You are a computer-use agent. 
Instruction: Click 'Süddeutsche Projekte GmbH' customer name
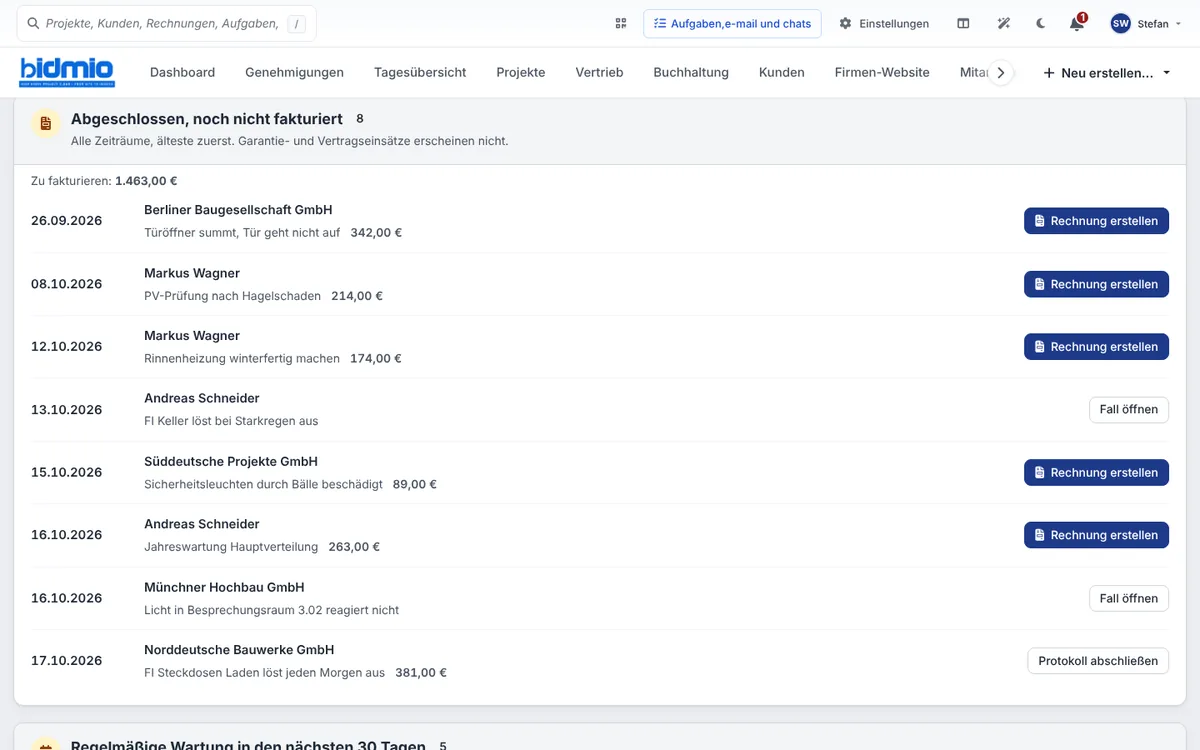pyautogui.click(x=231, y=461)
